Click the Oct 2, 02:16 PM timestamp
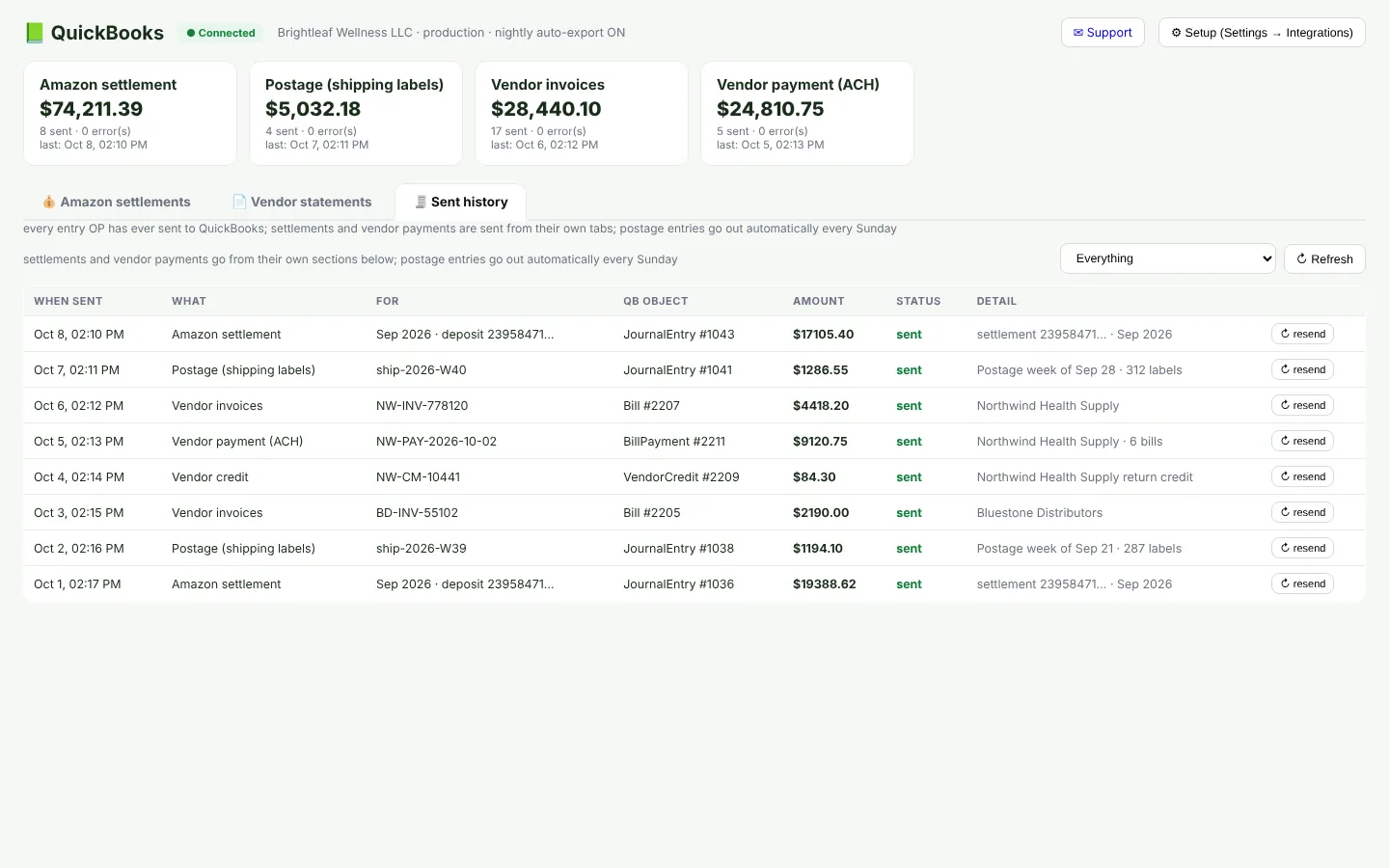Viewport: 1389px width, 868px height. 79,549
